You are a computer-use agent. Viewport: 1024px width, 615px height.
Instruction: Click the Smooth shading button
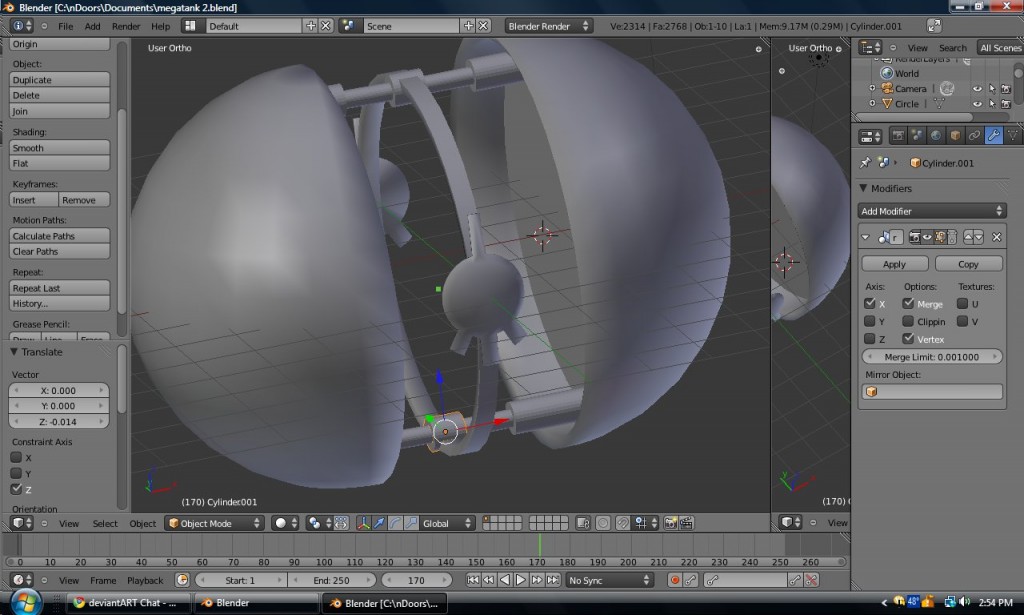(x=59, y=148)
